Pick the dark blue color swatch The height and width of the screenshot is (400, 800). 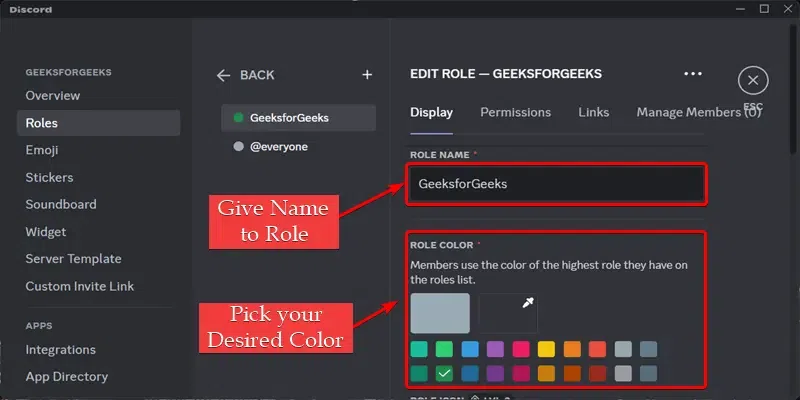(x=470, y=373)
